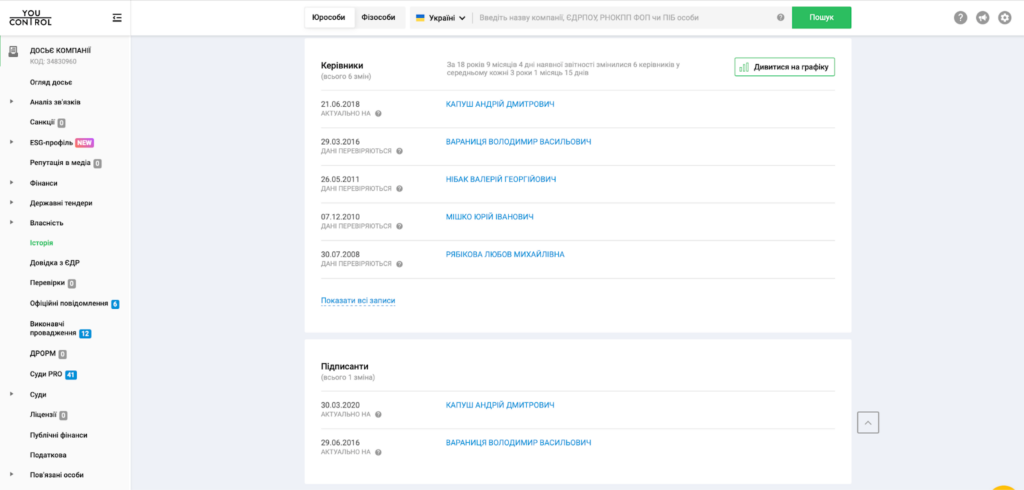Open the settings gear icon
The width and height of the screenshot is (1024, 490).
[1005, 17]
